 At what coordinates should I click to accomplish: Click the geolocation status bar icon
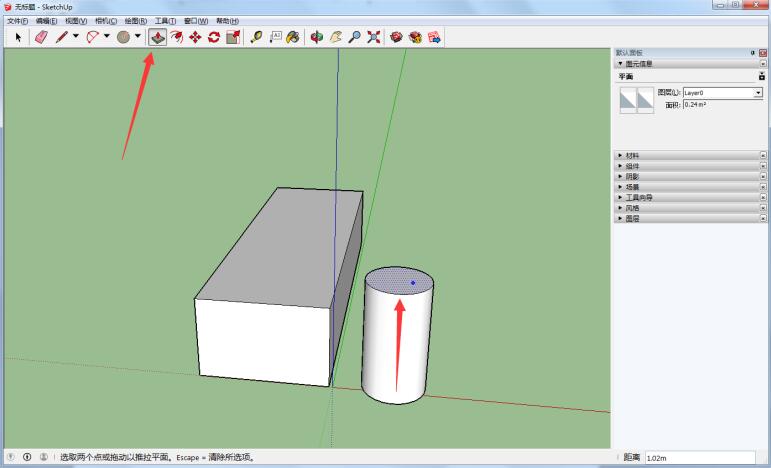[10, 458]
